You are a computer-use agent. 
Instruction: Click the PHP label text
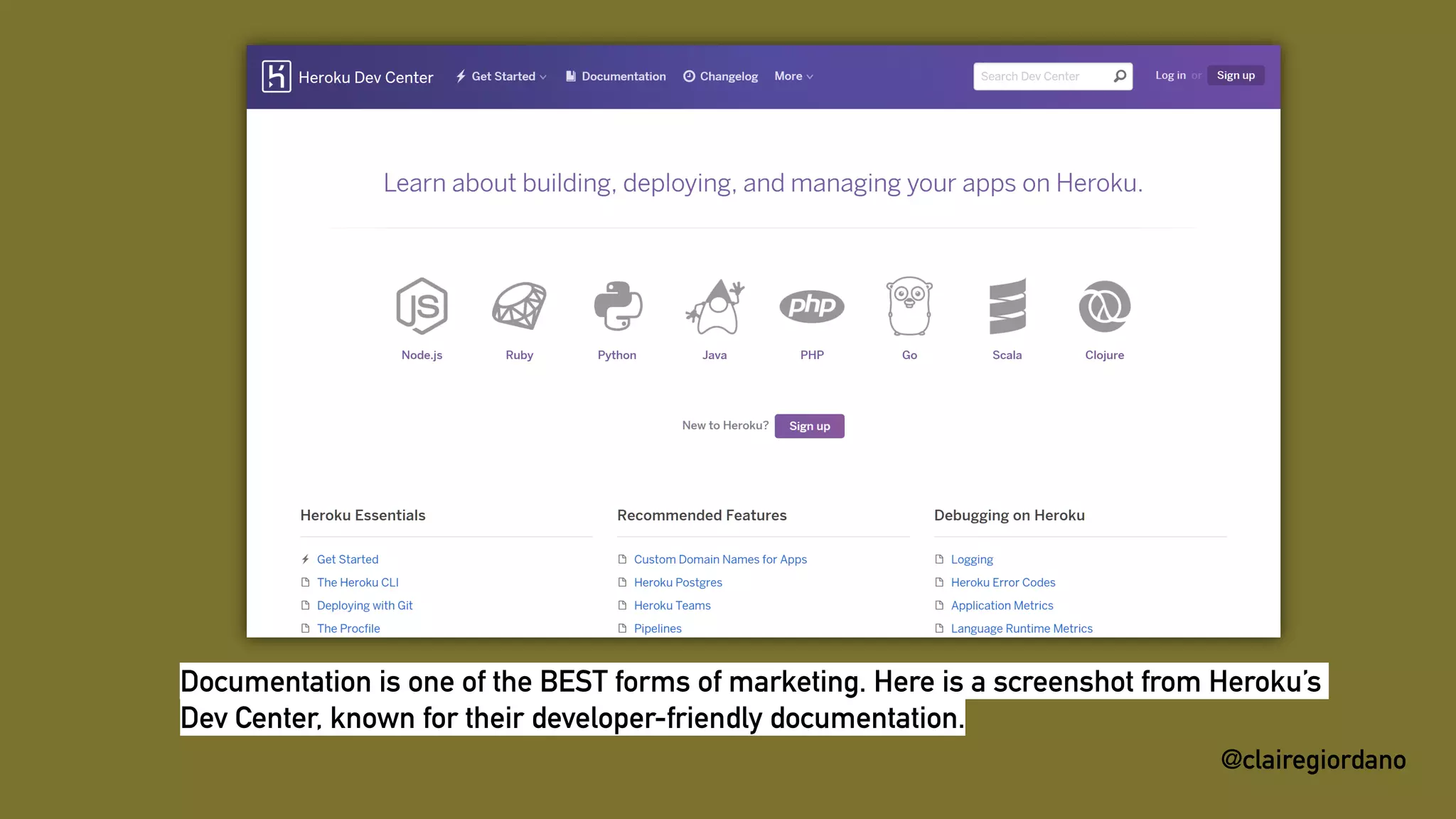tap(812, 355)
